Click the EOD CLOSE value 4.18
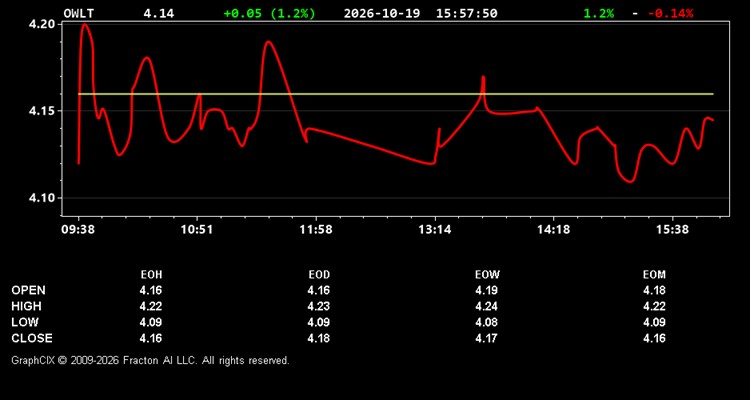The width and height of the screenshot is (750, 400). point(319,338)
